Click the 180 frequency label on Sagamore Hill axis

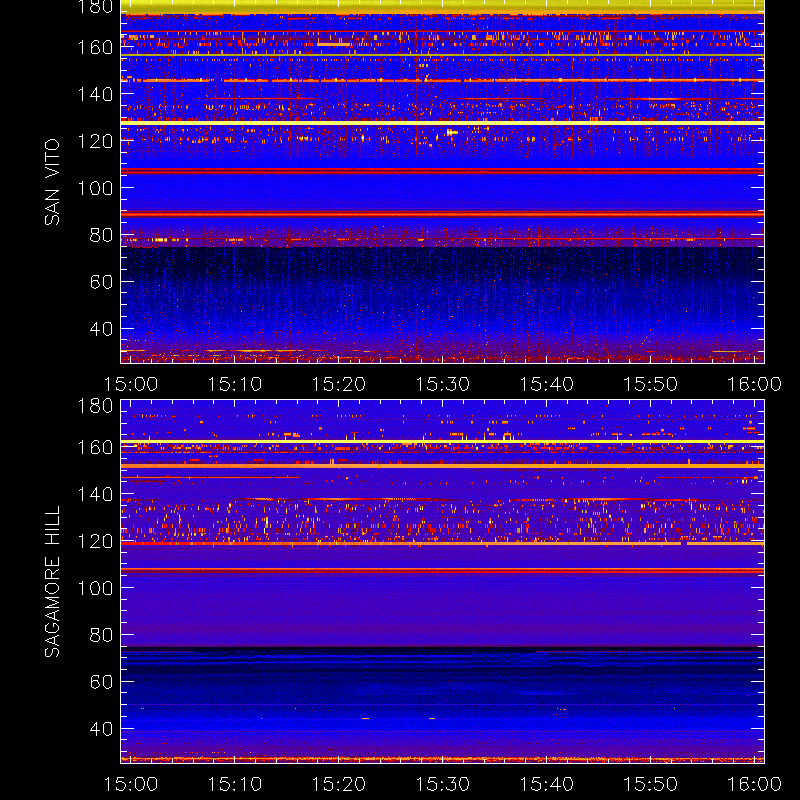(x=95, y=406)
